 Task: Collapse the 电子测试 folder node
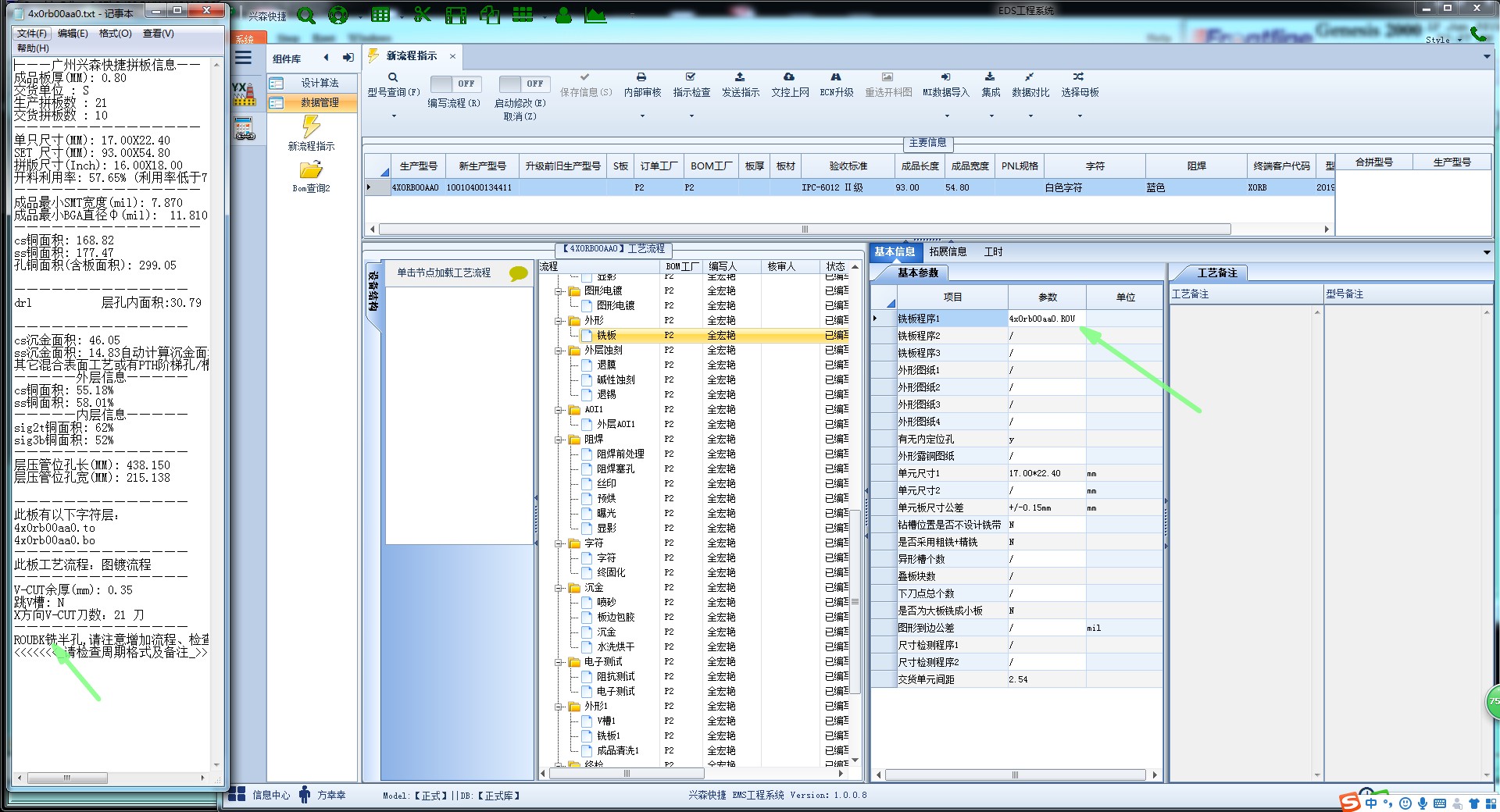tap(559, 662)
